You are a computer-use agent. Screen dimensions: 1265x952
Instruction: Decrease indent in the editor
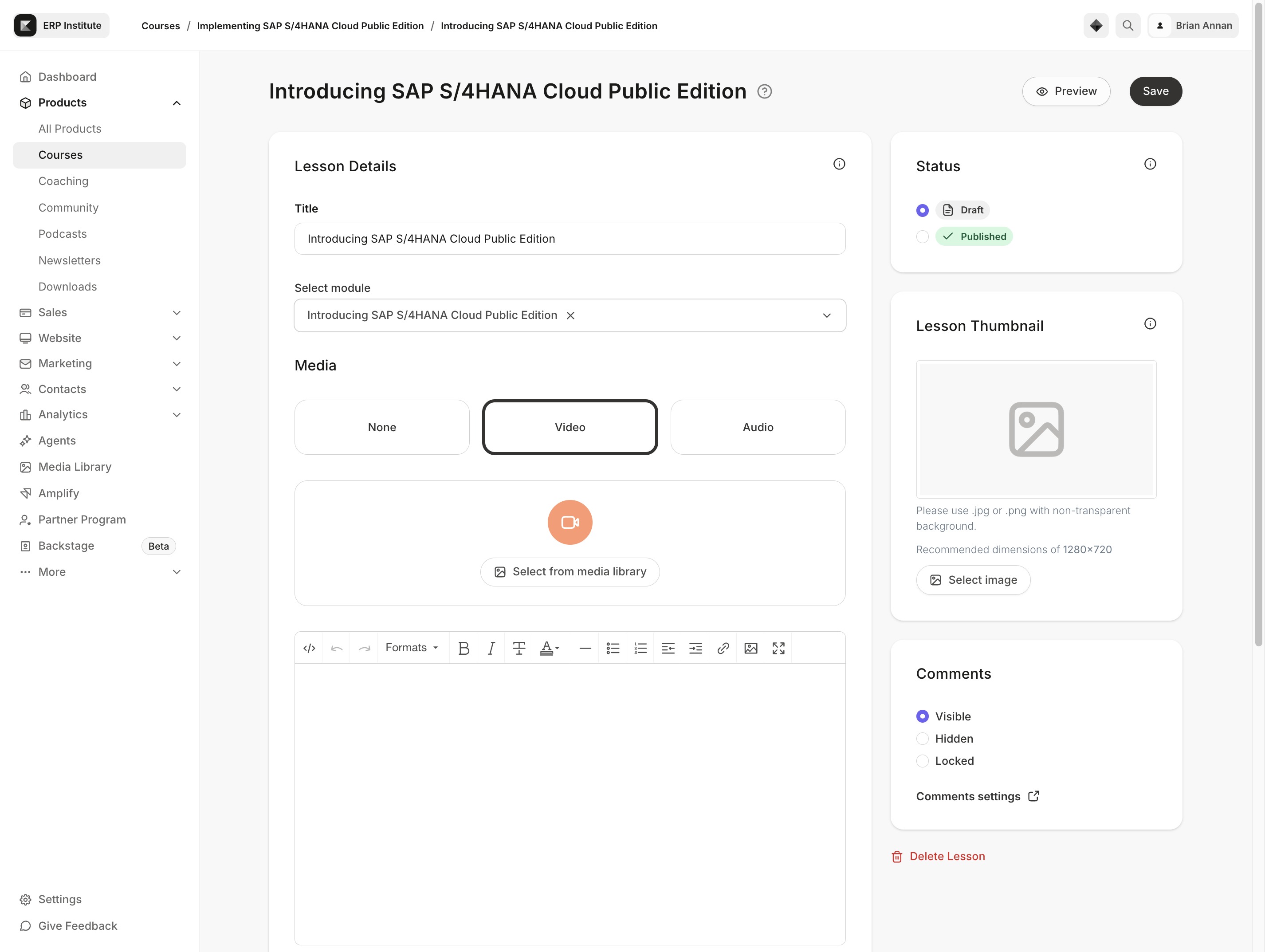668,648
